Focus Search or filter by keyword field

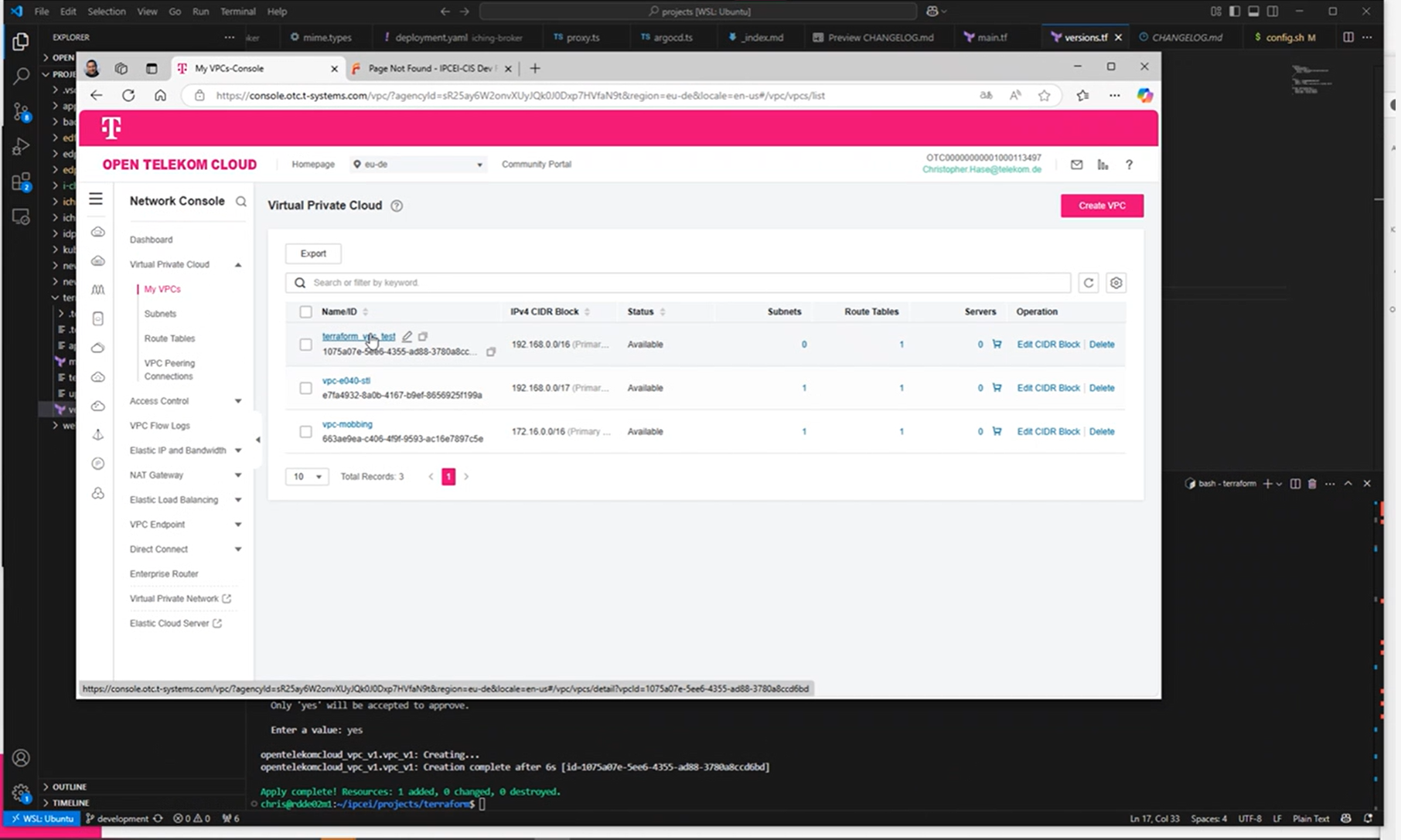pos(678,283)
